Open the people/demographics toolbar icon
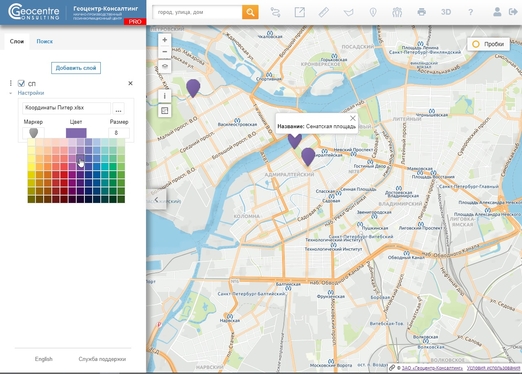The height and width of the screenshot is (374, 522). [397, 12]
